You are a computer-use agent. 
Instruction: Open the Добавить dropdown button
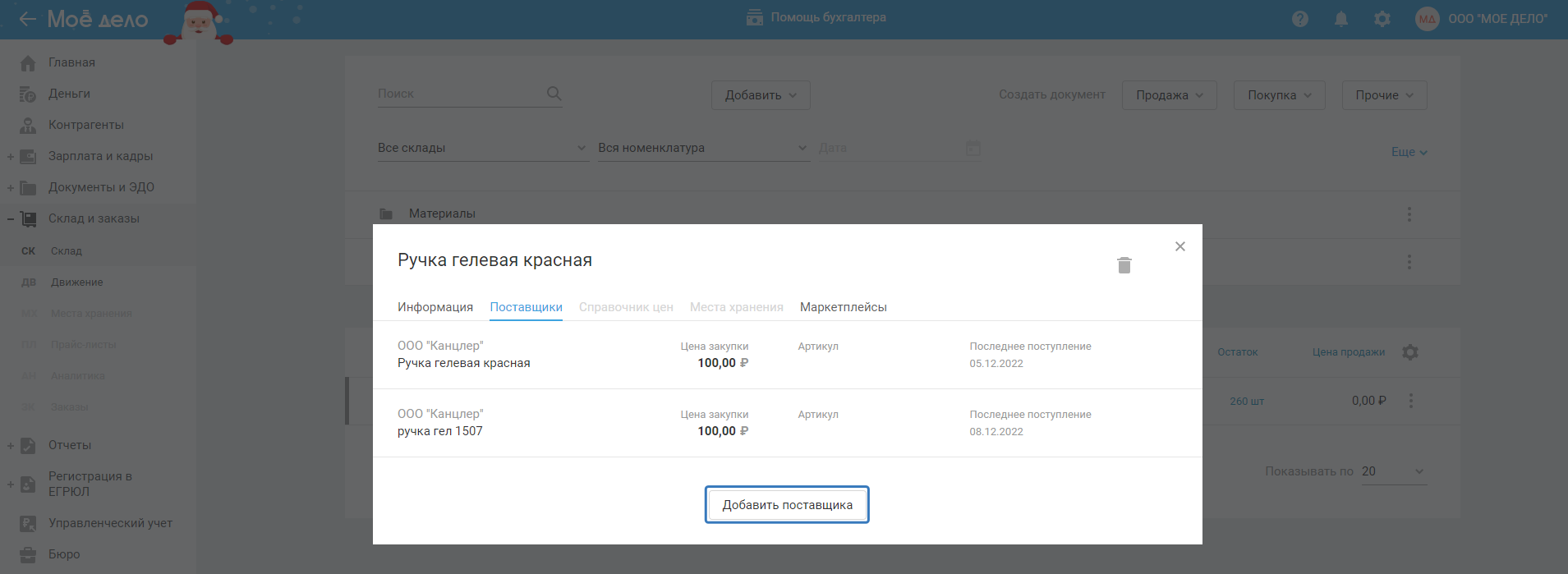click(760, 95)
